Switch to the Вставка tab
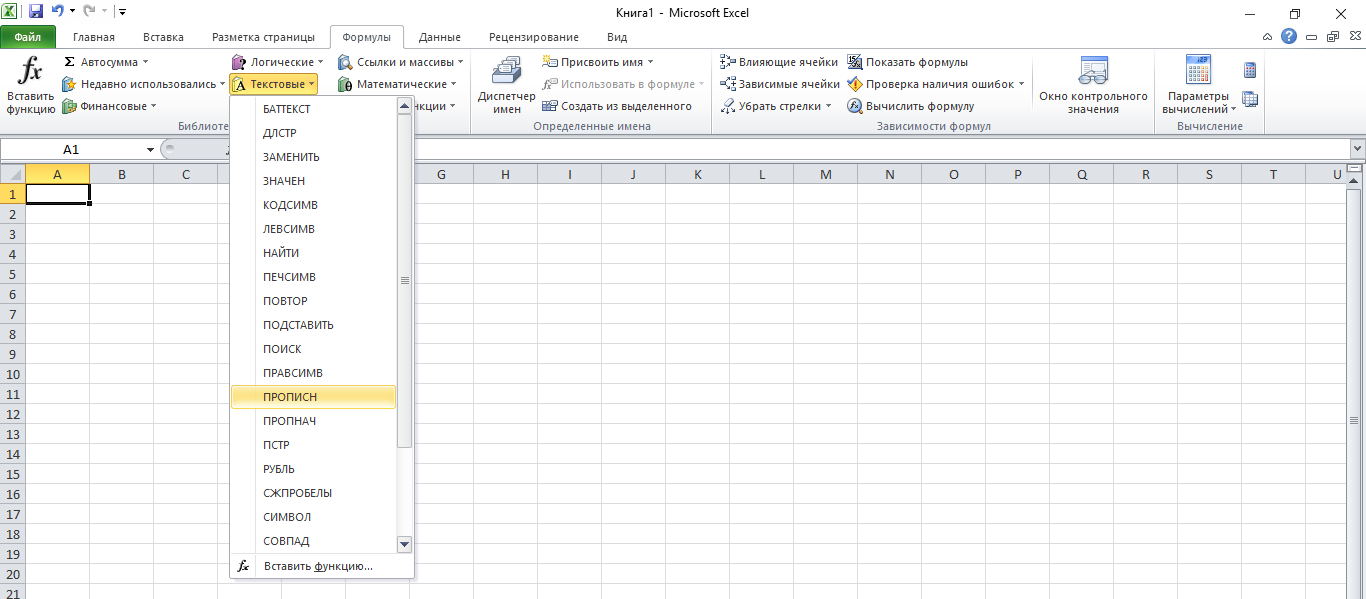 point(163,37)
